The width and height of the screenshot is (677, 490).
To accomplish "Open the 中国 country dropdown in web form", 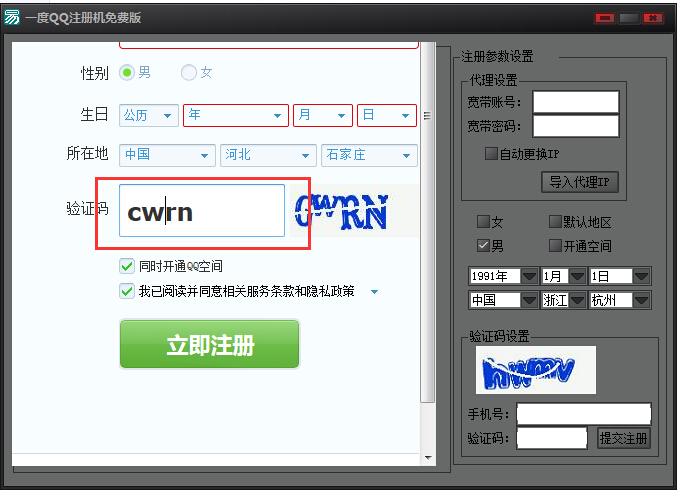I will click(167, 155).
